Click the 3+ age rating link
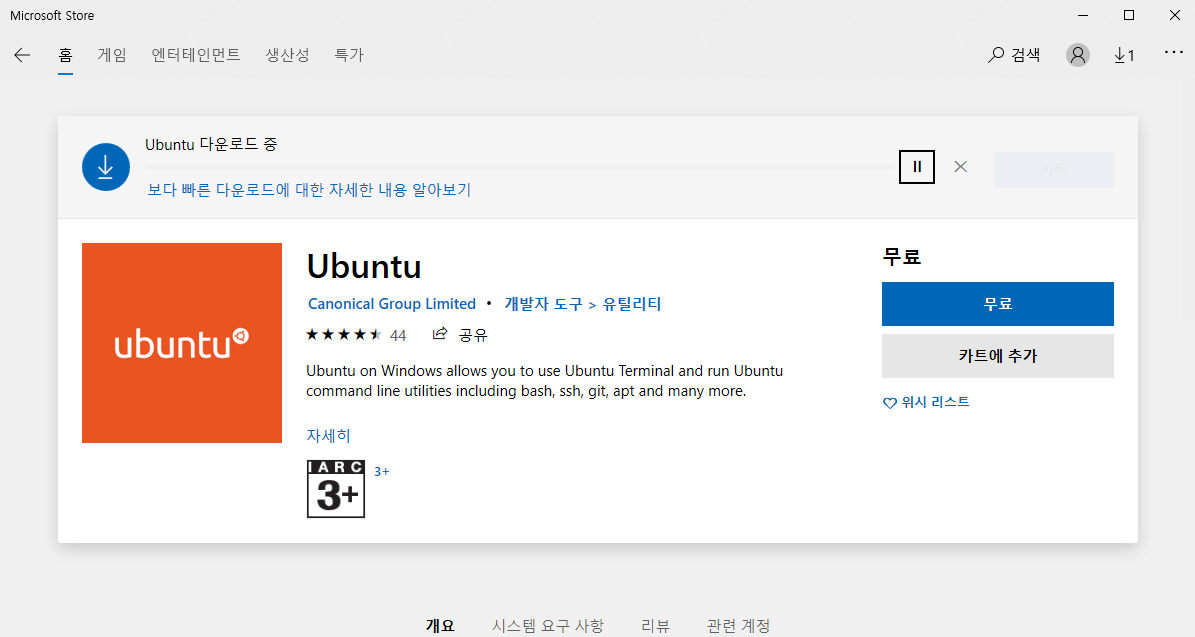 coord(382,472)
